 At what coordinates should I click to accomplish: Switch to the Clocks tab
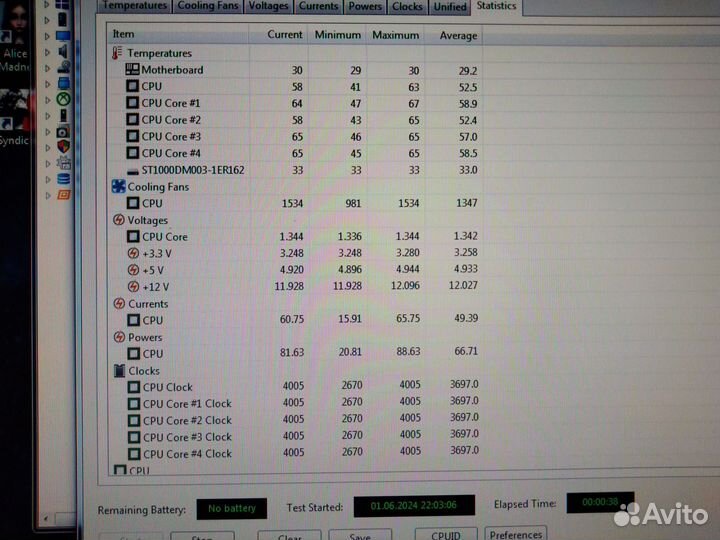[x=407, y=6]
